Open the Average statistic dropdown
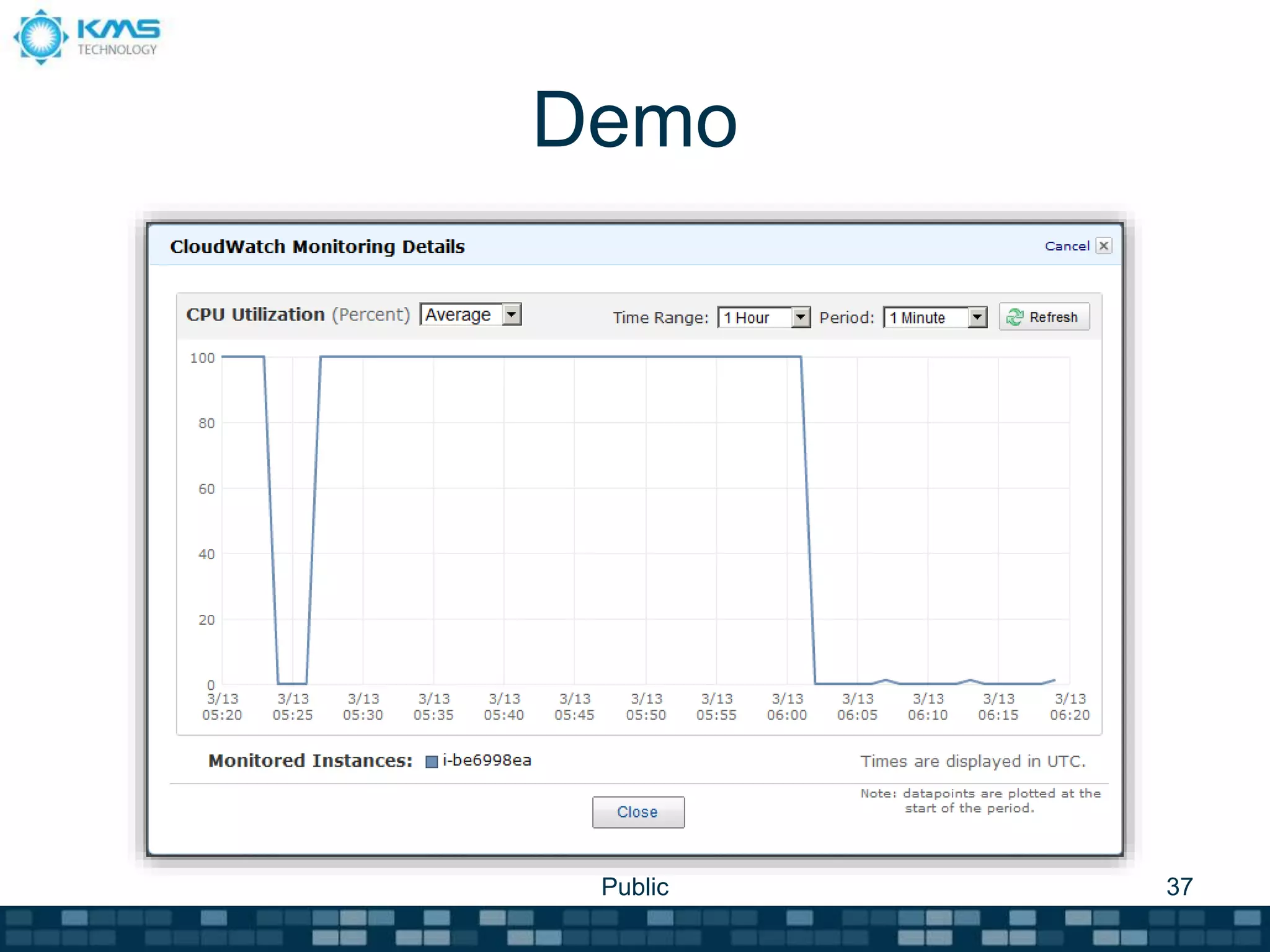The height and width of the screenshot is (952, 1270). pos(471,314)
